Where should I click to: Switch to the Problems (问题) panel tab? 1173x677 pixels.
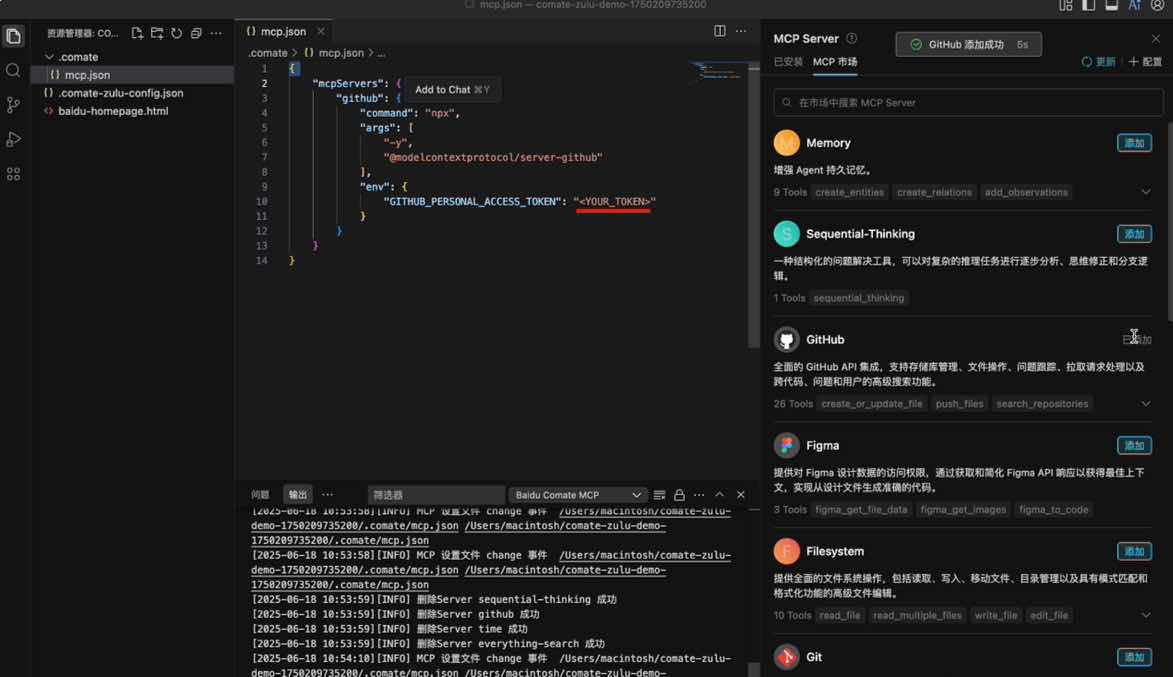pyautogui.click(x=260, y=494)
